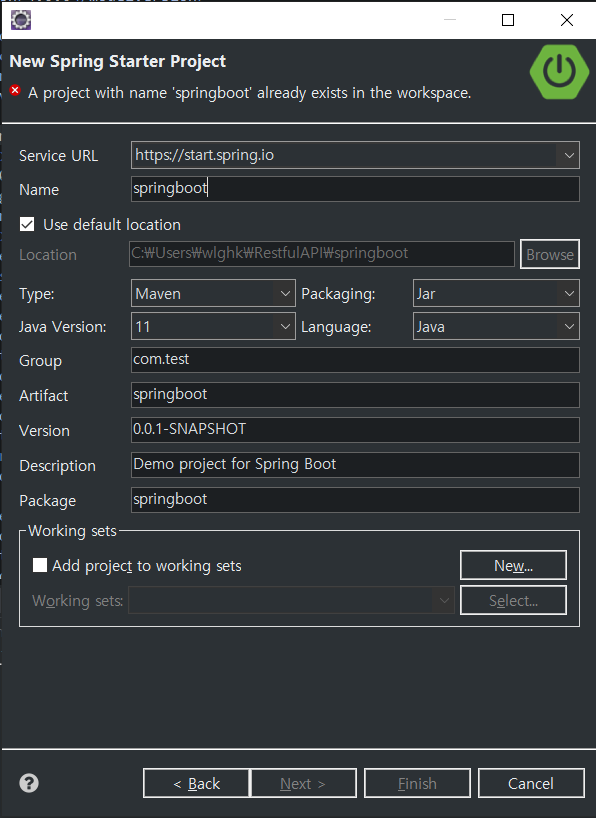
Task: Open the Type dropdown showing Maven
Action: [x=285, y=294]
